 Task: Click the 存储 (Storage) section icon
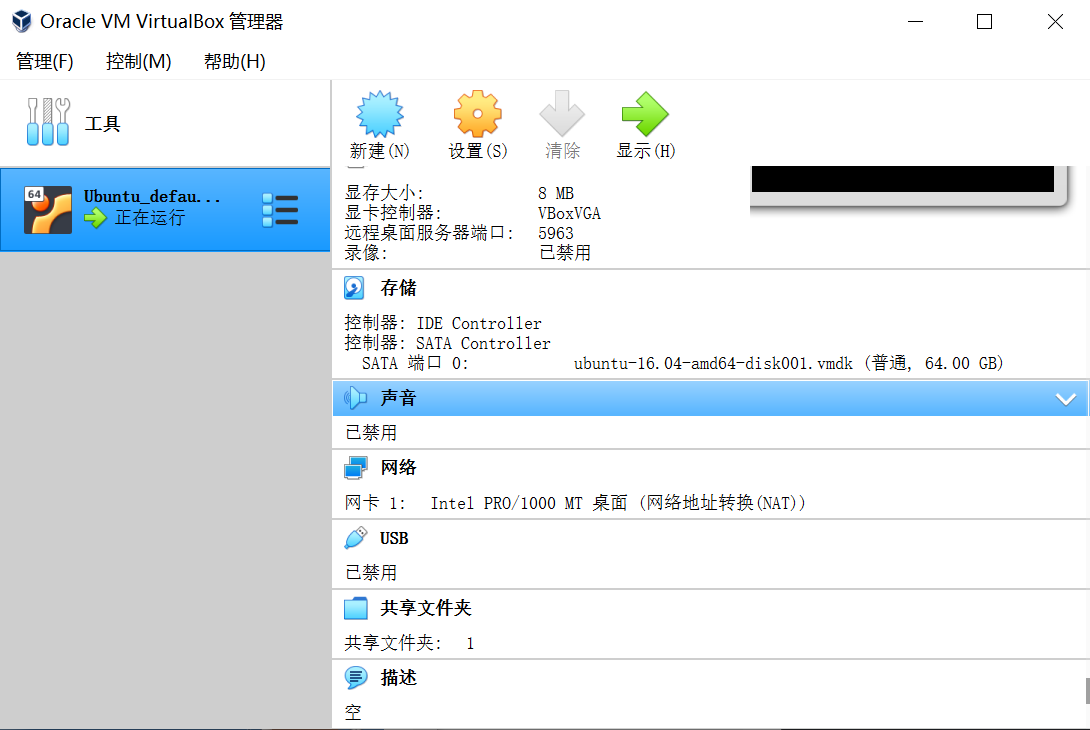pos(353,287)
